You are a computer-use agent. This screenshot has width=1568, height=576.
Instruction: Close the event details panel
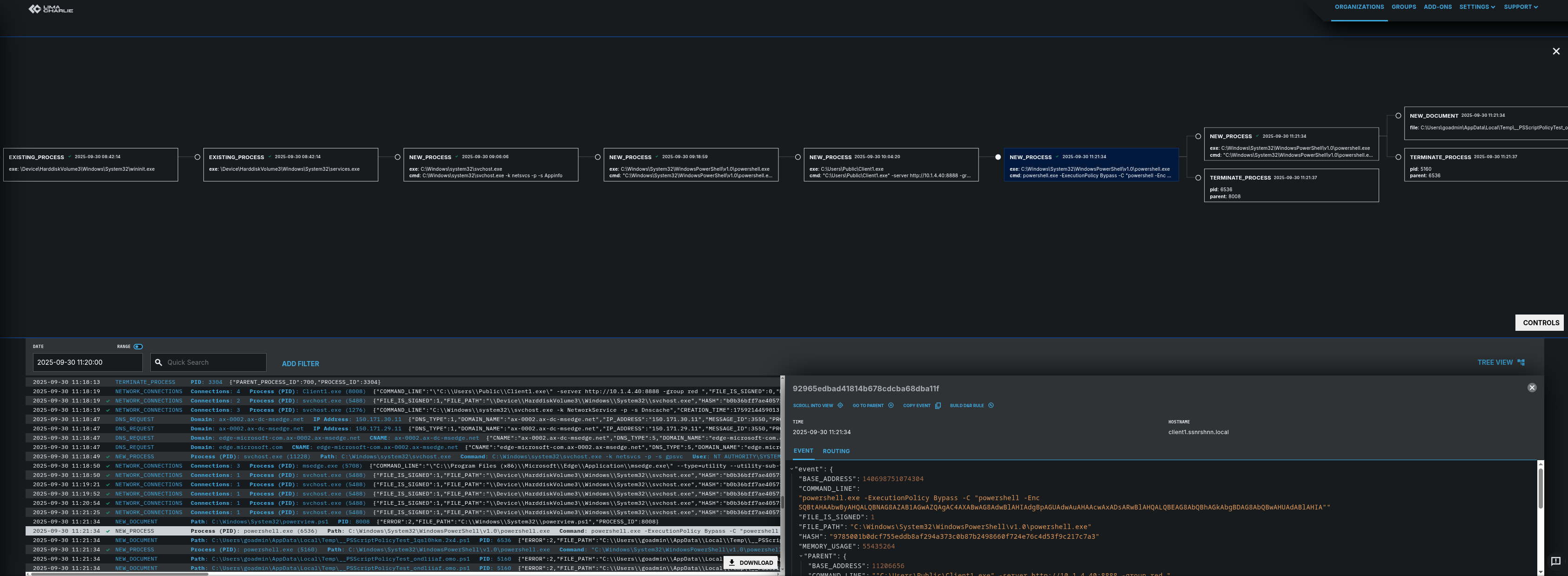point(1532,388)
